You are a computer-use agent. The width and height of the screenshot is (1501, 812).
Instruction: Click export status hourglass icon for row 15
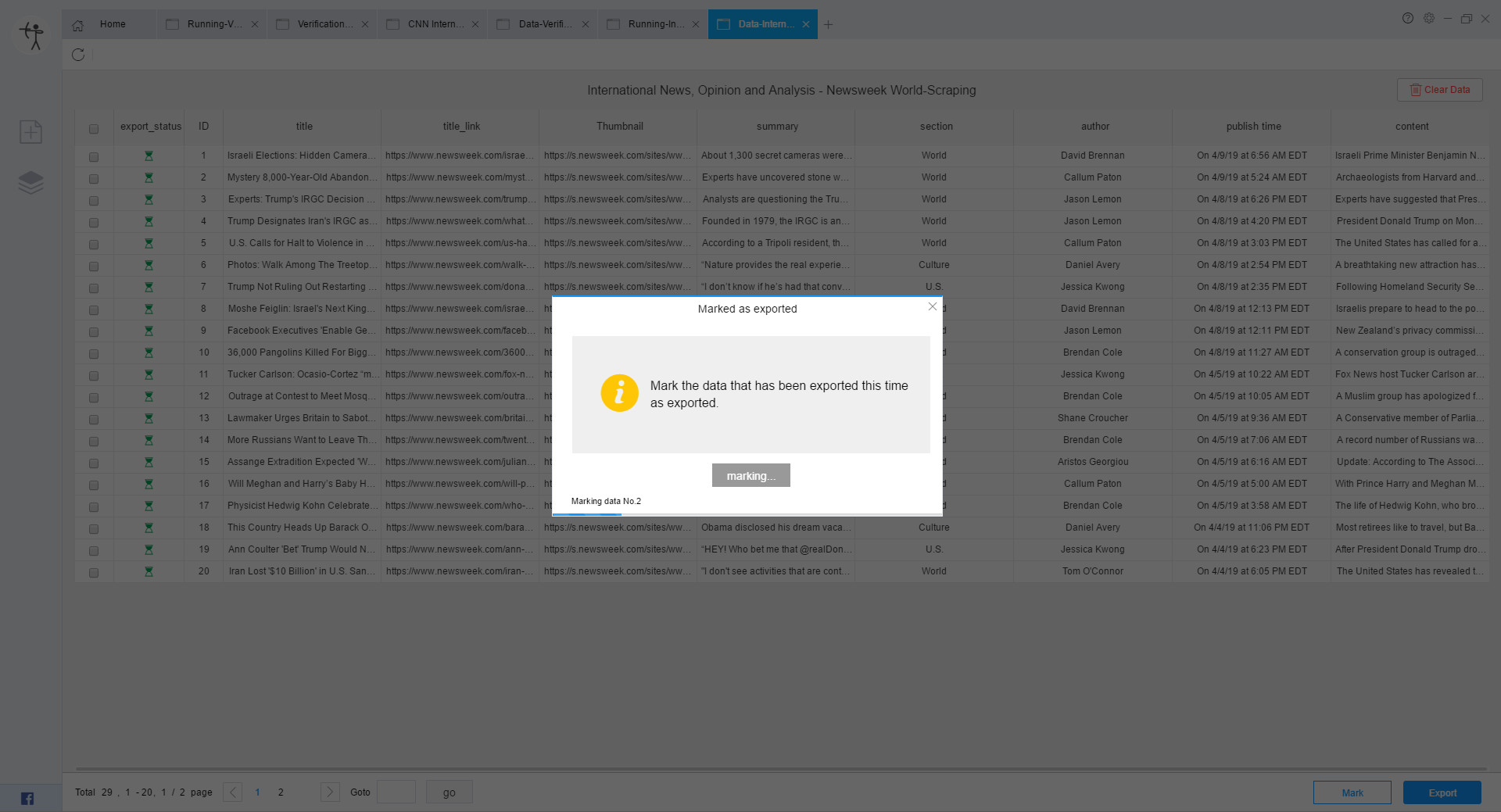[x=149, y=463]
